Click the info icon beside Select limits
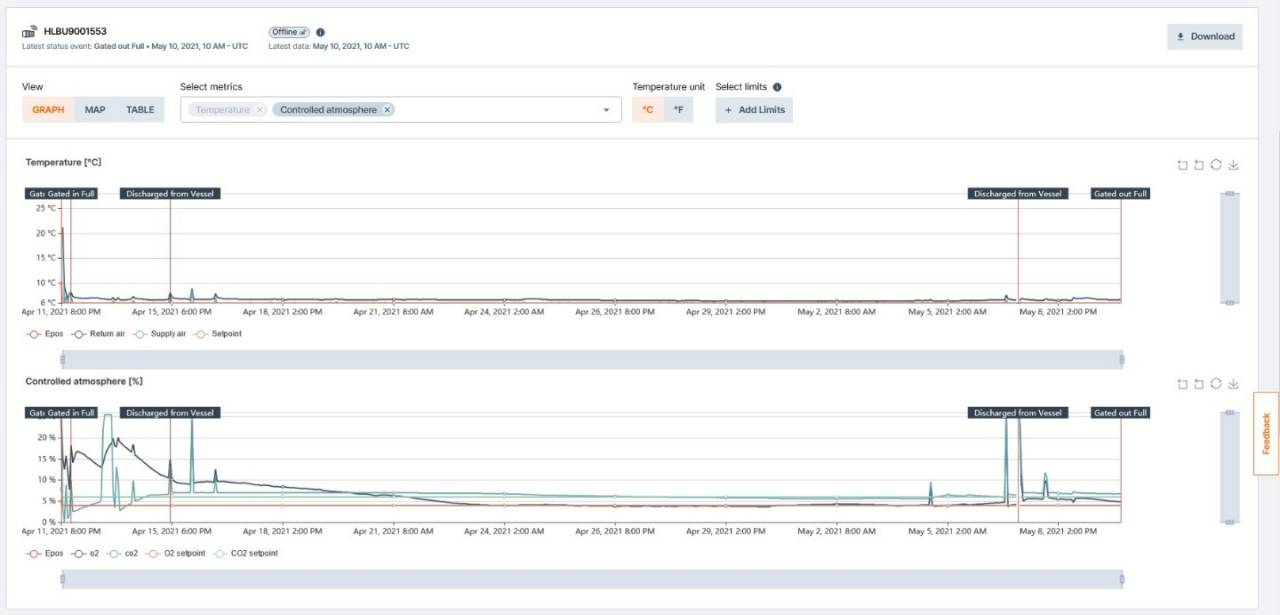The image size is (1280, 615). (x=777, y=87)
